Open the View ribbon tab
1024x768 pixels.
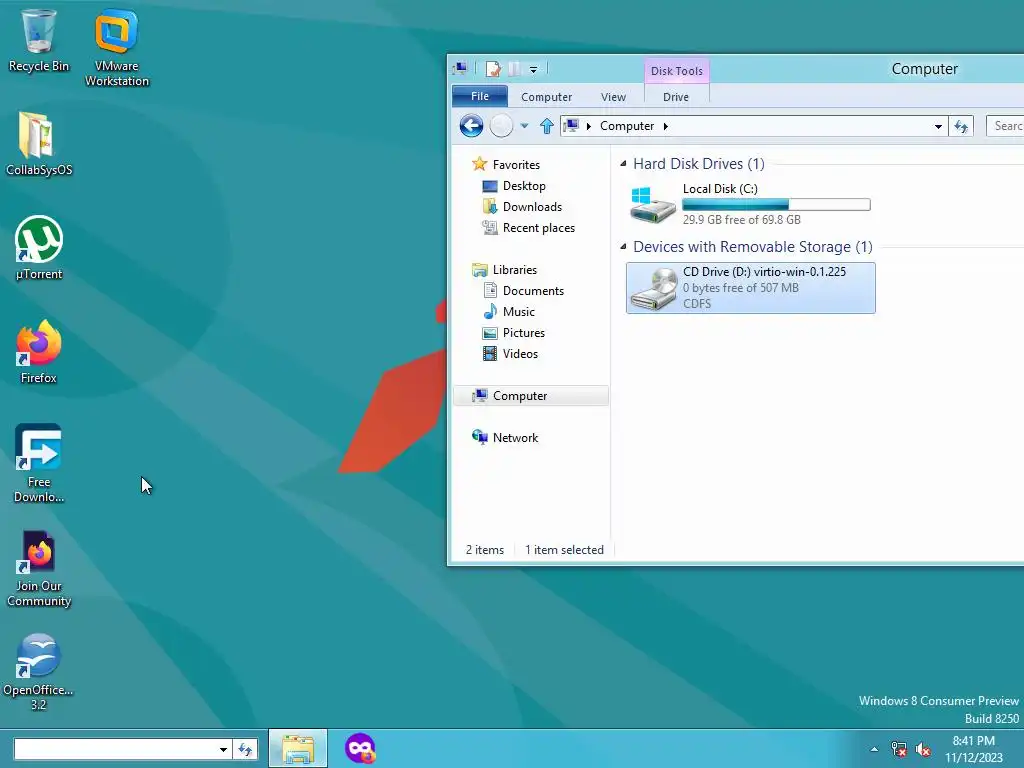[613, 97]
